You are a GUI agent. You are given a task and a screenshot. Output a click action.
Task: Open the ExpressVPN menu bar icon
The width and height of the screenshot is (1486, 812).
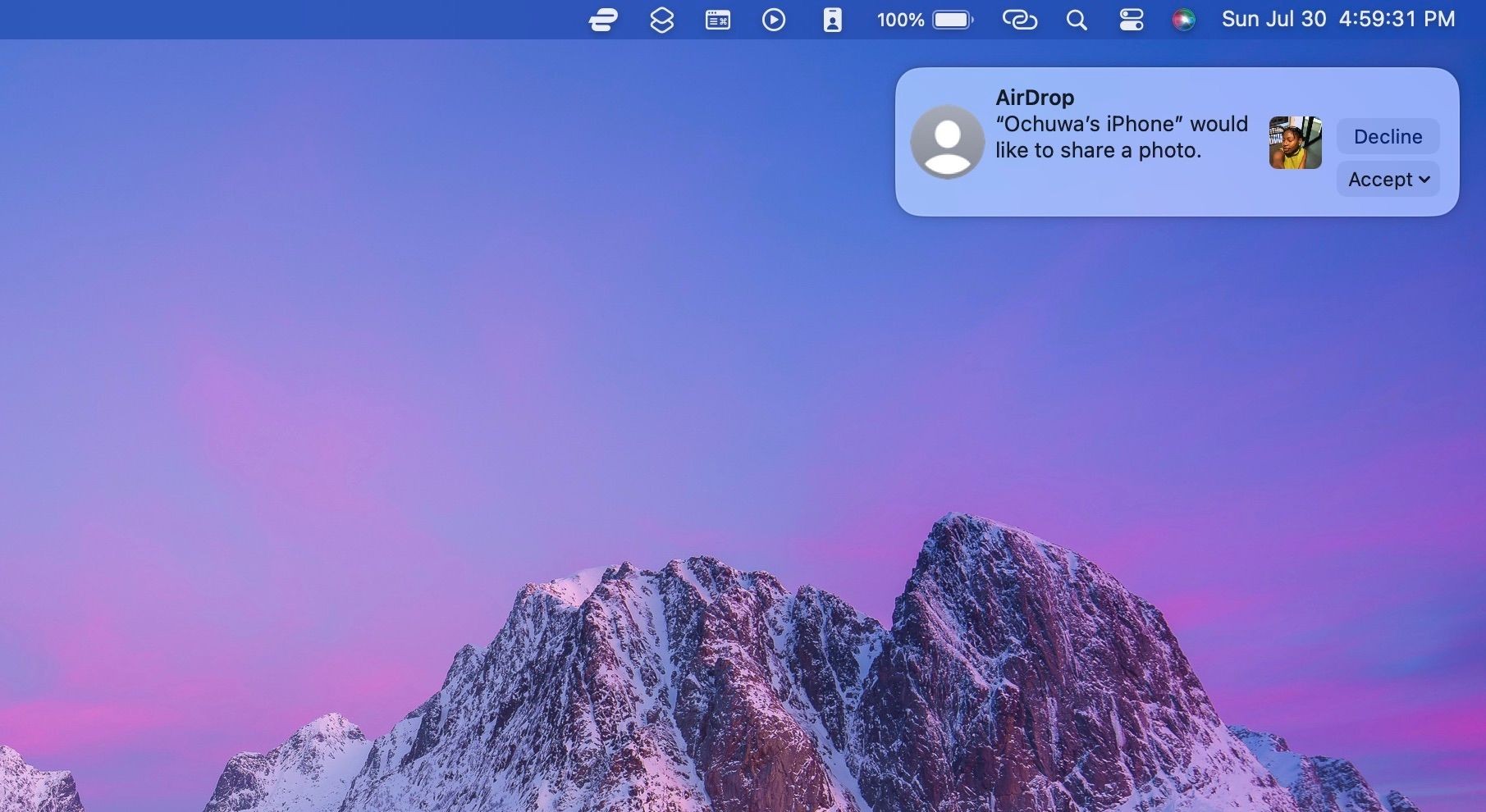(603, 20)
